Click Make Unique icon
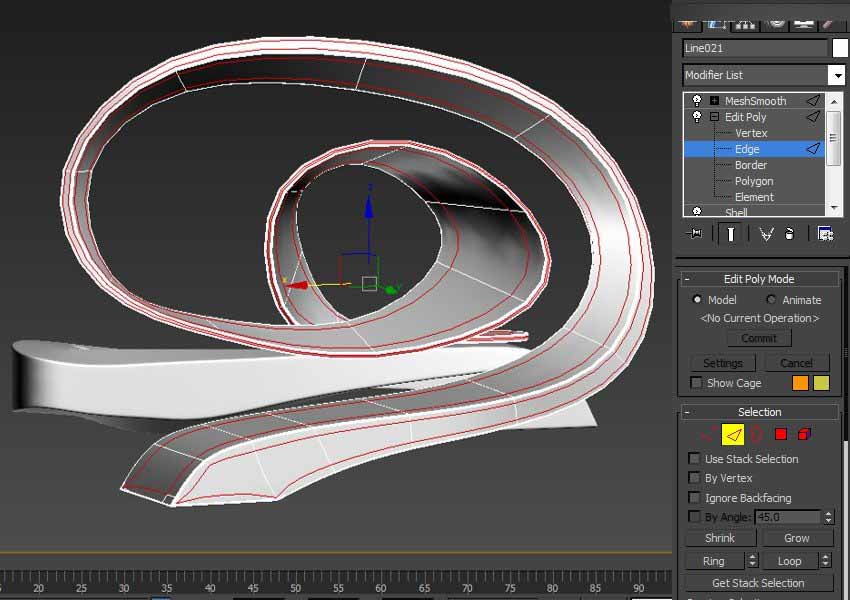Image resolution: width=850 pixels, height=600 pixels. click(766, 234)
